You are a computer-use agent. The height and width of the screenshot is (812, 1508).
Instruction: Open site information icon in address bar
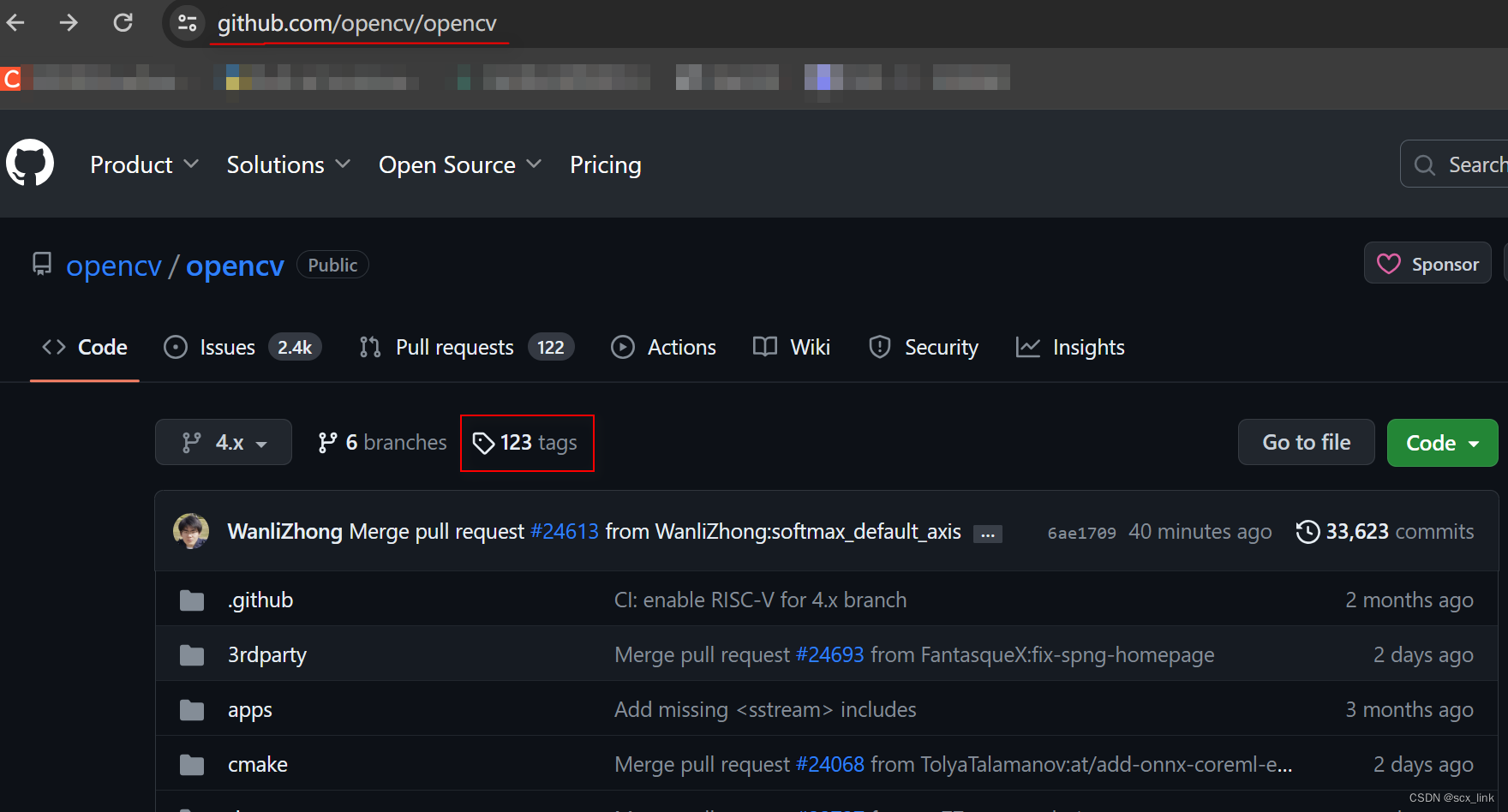coord(187,23)
